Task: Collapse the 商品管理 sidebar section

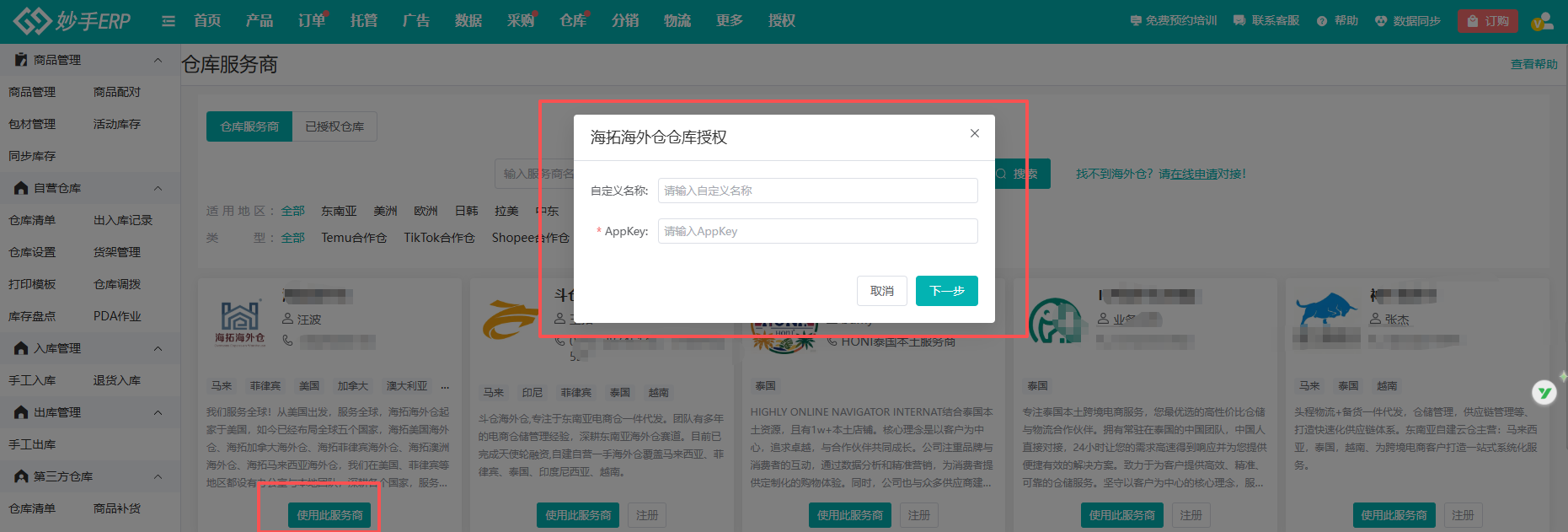Action: [x=158, y=60]
